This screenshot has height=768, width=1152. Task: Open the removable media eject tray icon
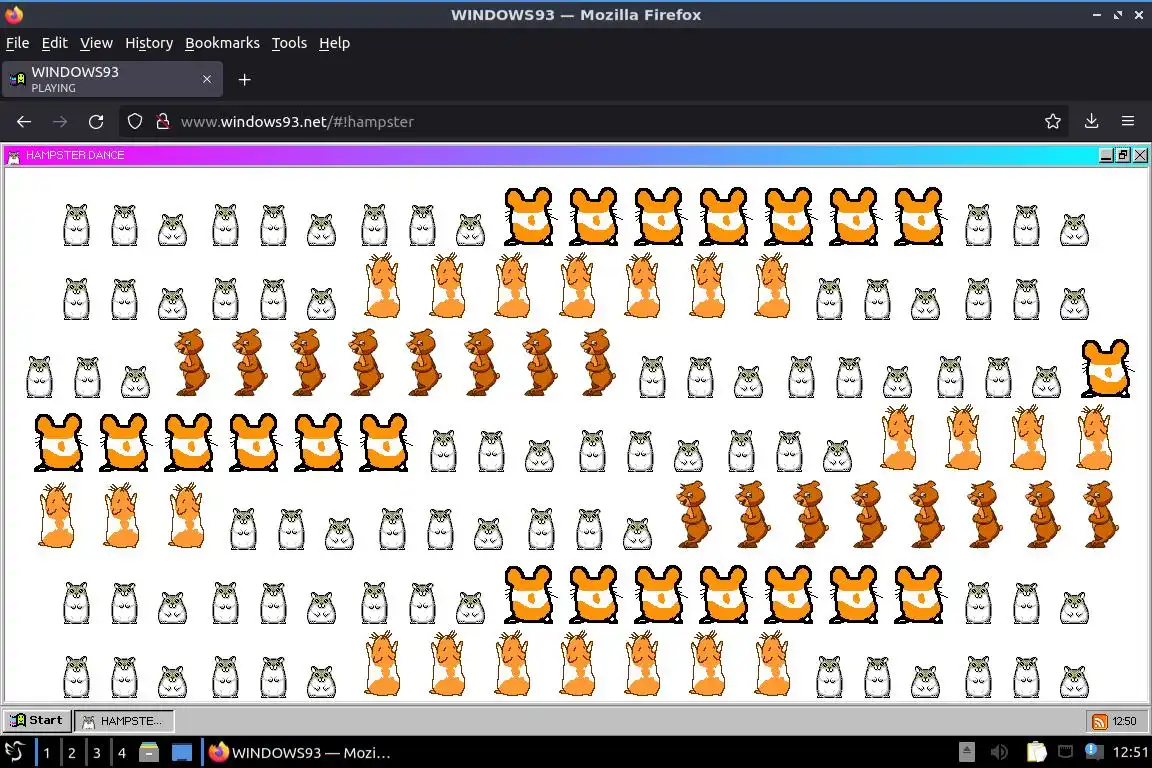coord(967,752)
